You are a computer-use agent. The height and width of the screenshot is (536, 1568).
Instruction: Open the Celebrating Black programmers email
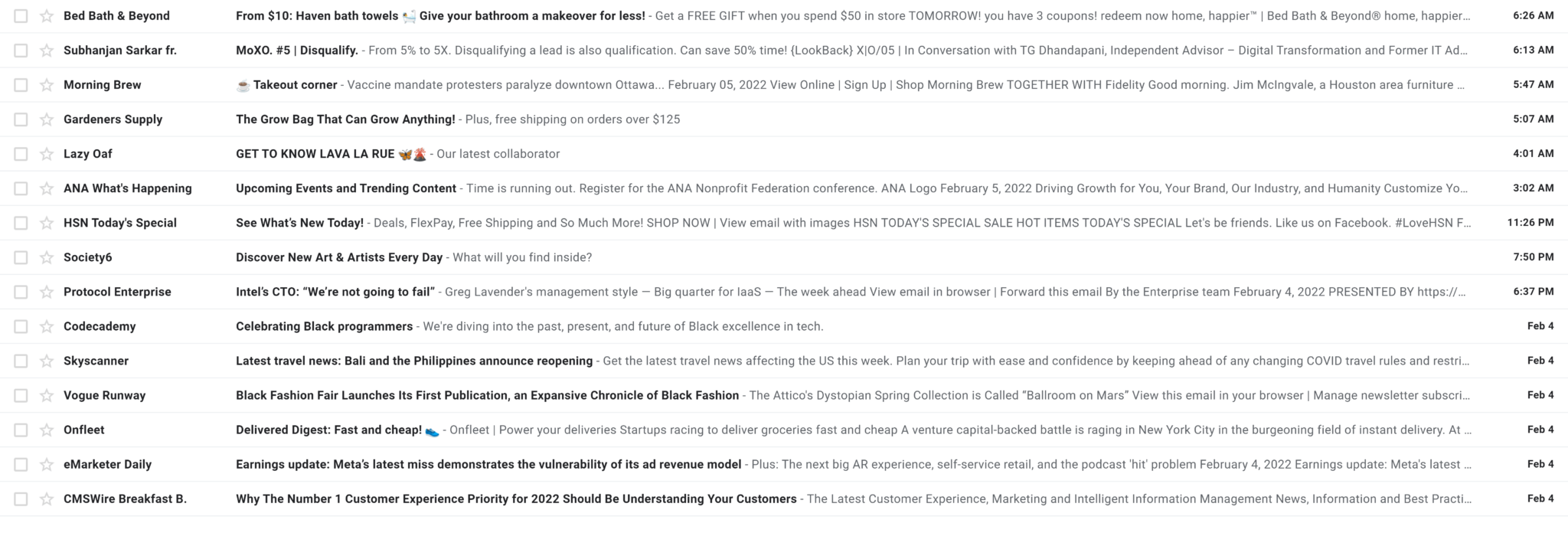[784, 326]
